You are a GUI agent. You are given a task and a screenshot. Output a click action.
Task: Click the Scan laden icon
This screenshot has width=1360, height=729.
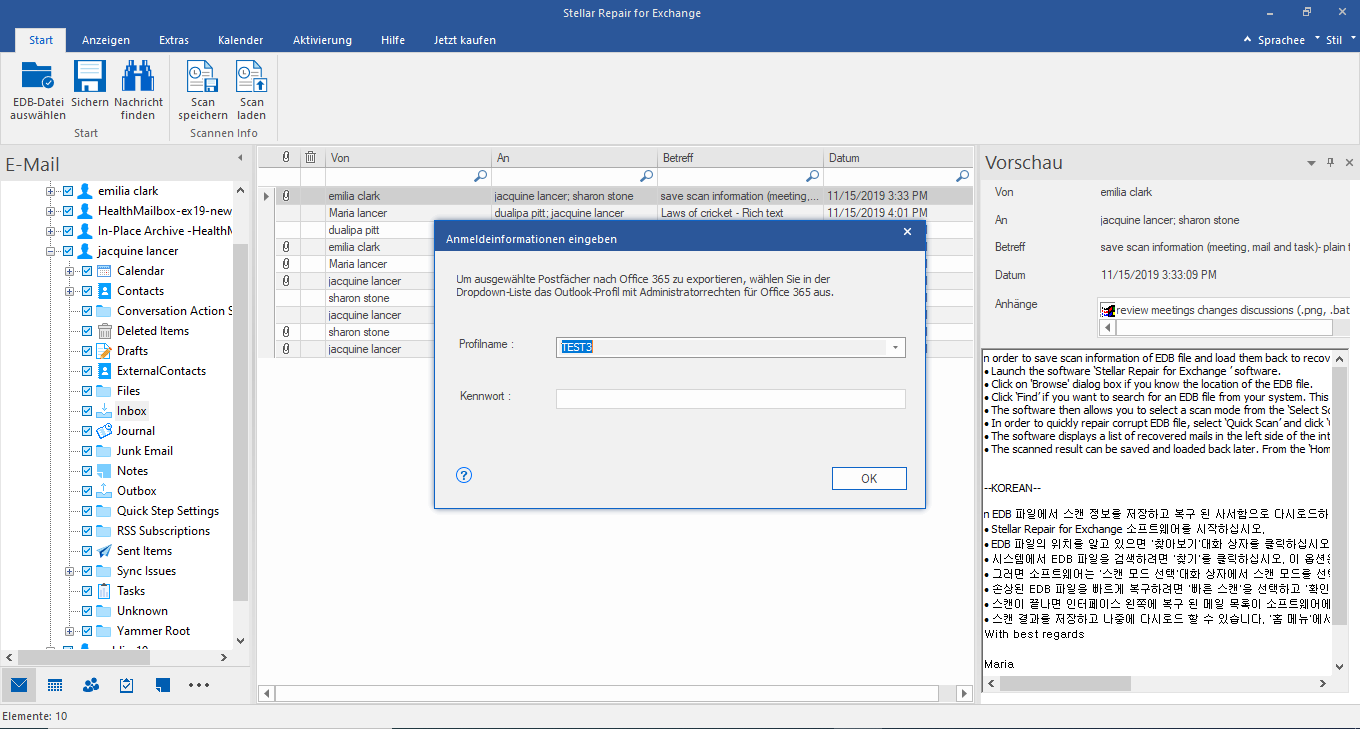coord(251,78)
